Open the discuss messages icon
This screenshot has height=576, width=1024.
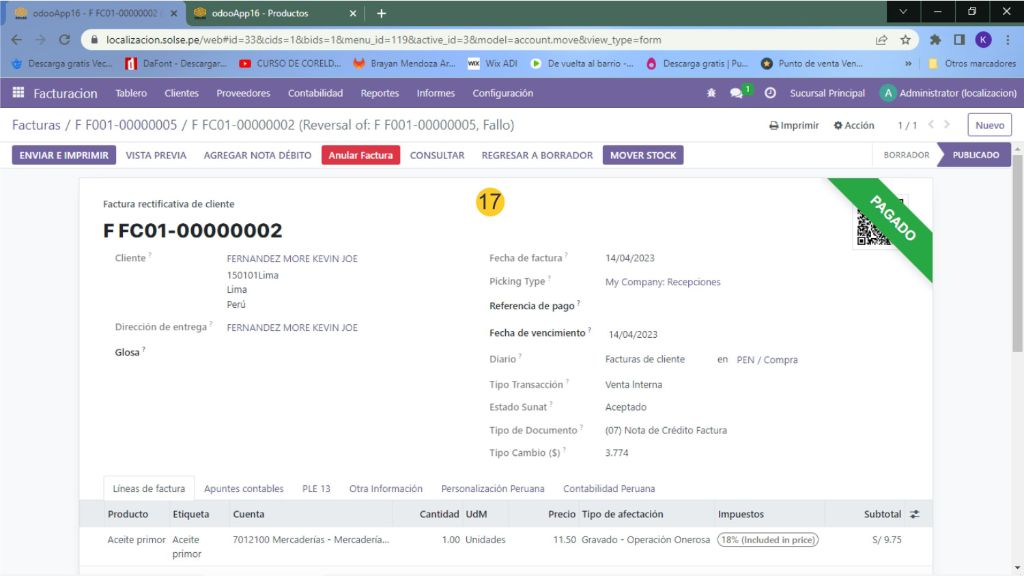(737, 93)
